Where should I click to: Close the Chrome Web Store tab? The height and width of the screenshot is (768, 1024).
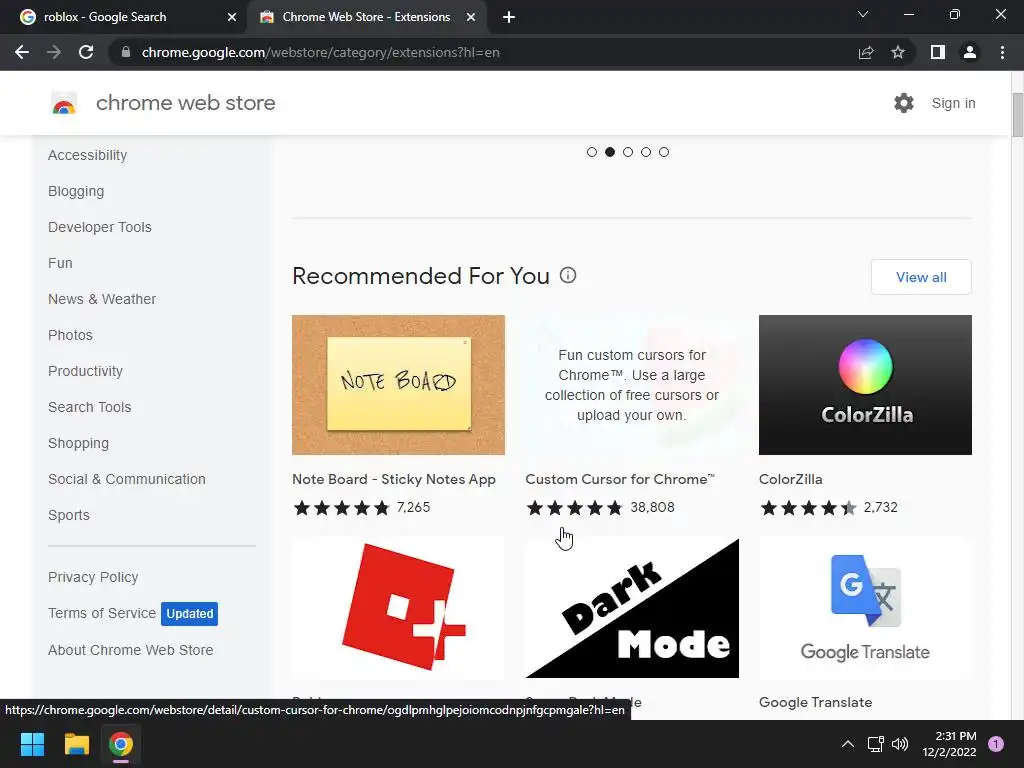(471, 17)
